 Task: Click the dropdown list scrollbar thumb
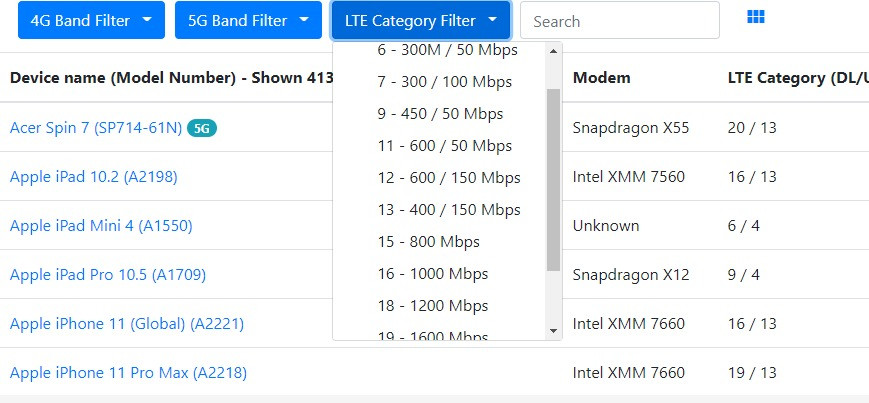553,180
